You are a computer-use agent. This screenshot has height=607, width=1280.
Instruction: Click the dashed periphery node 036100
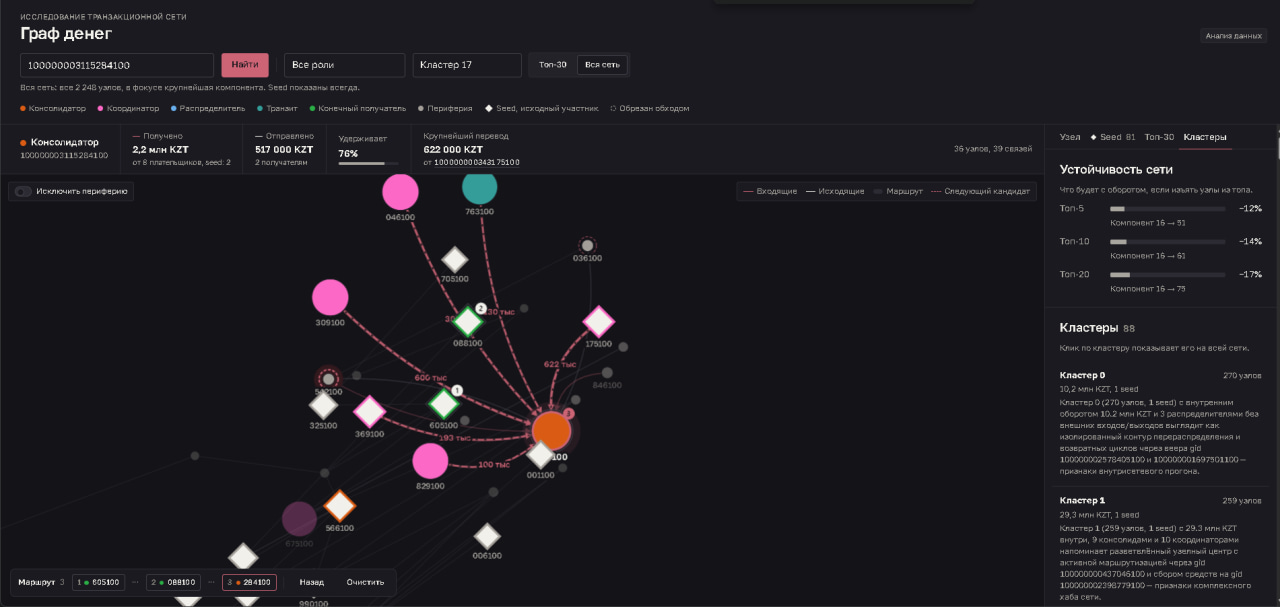coord(588,245)
